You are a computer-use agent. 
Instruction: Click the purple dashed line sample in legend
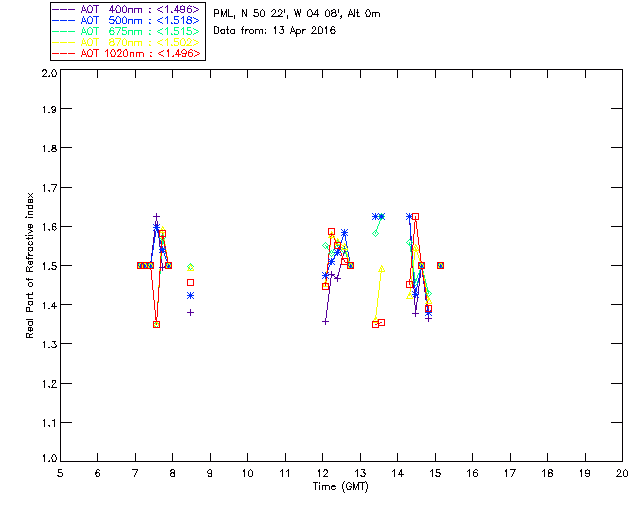click(64, 9)
